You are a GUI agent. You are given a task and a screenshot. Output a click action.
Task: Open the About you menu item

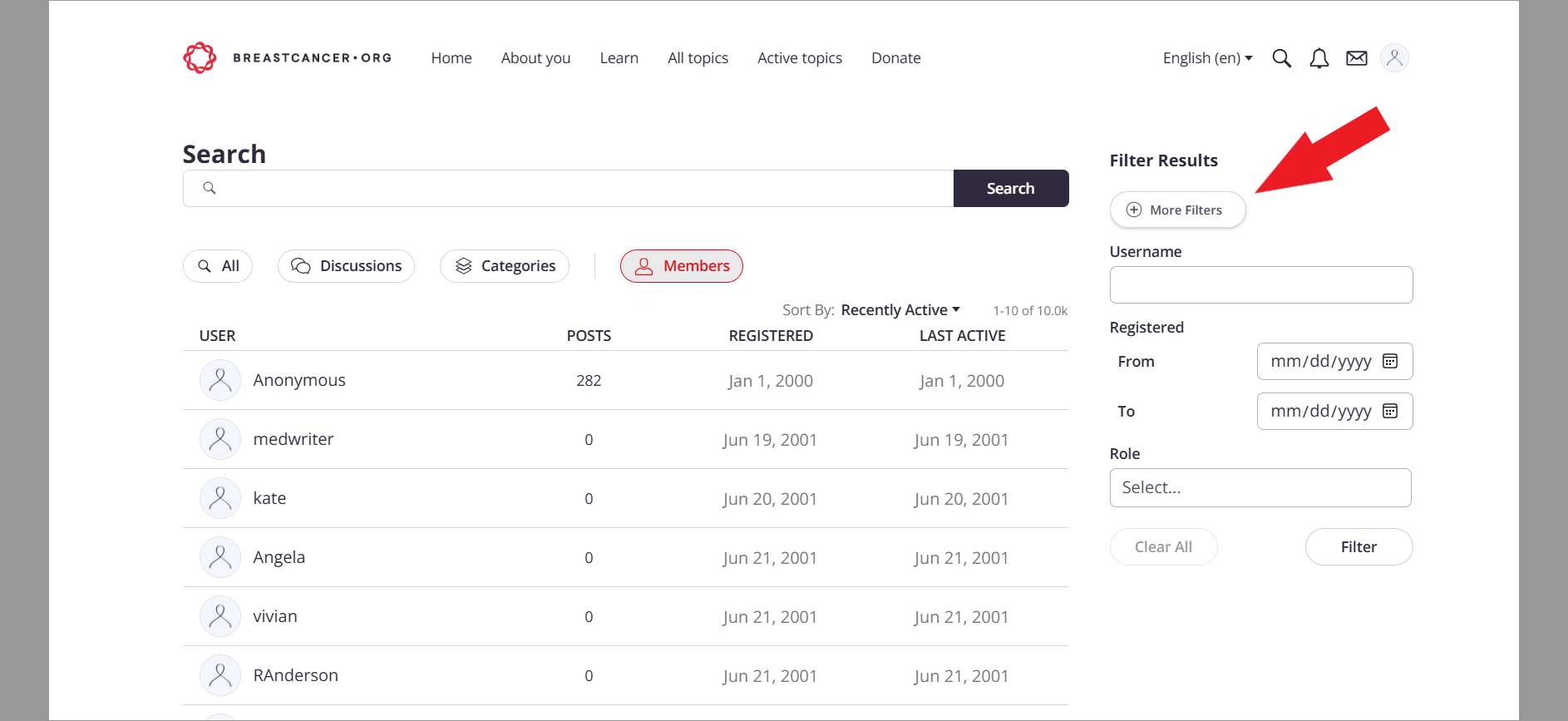[x=535, y=58]
